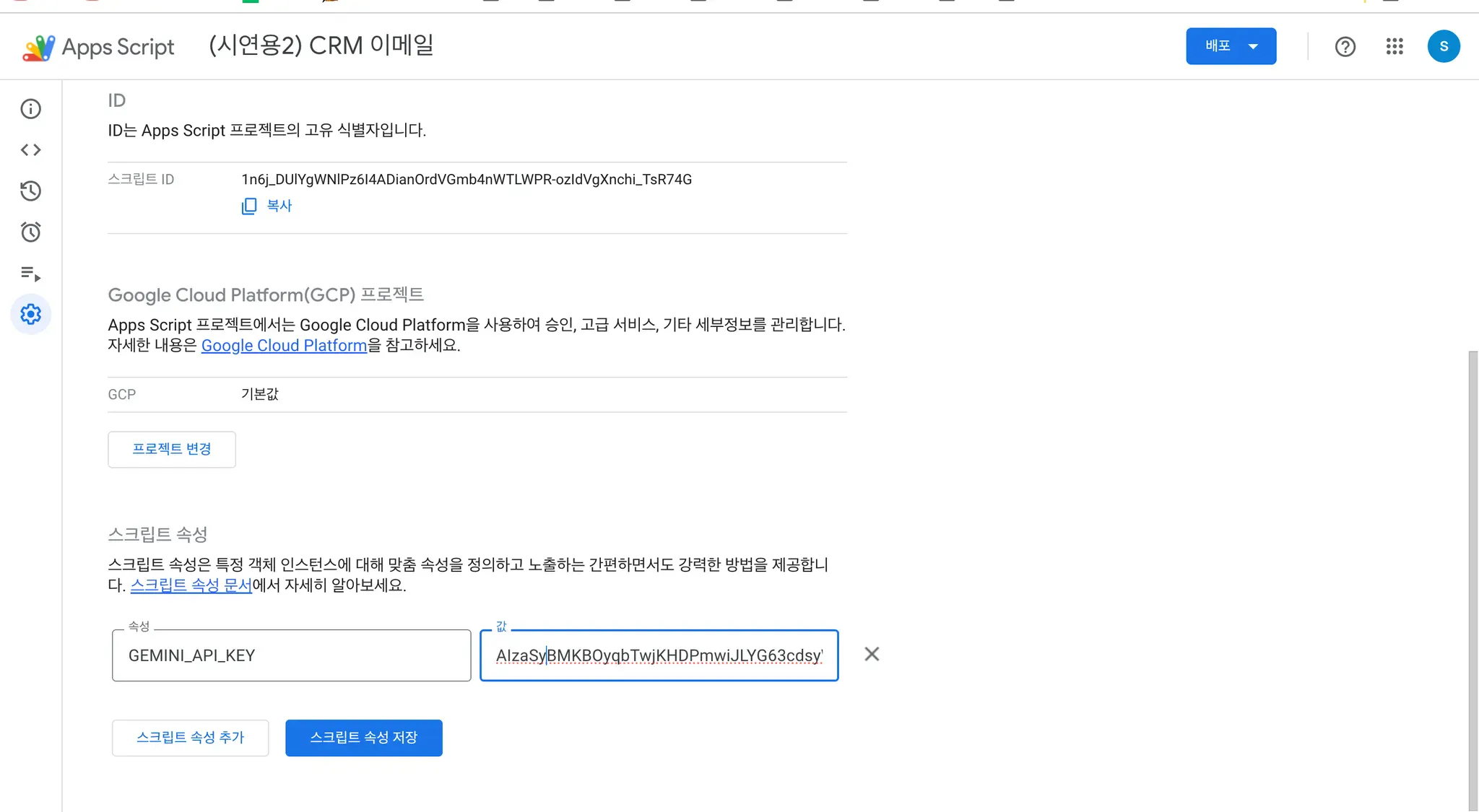Open the Triggers panel
Image resolution: width=1479 pixels, height=812 pixels.
(30, 232)
